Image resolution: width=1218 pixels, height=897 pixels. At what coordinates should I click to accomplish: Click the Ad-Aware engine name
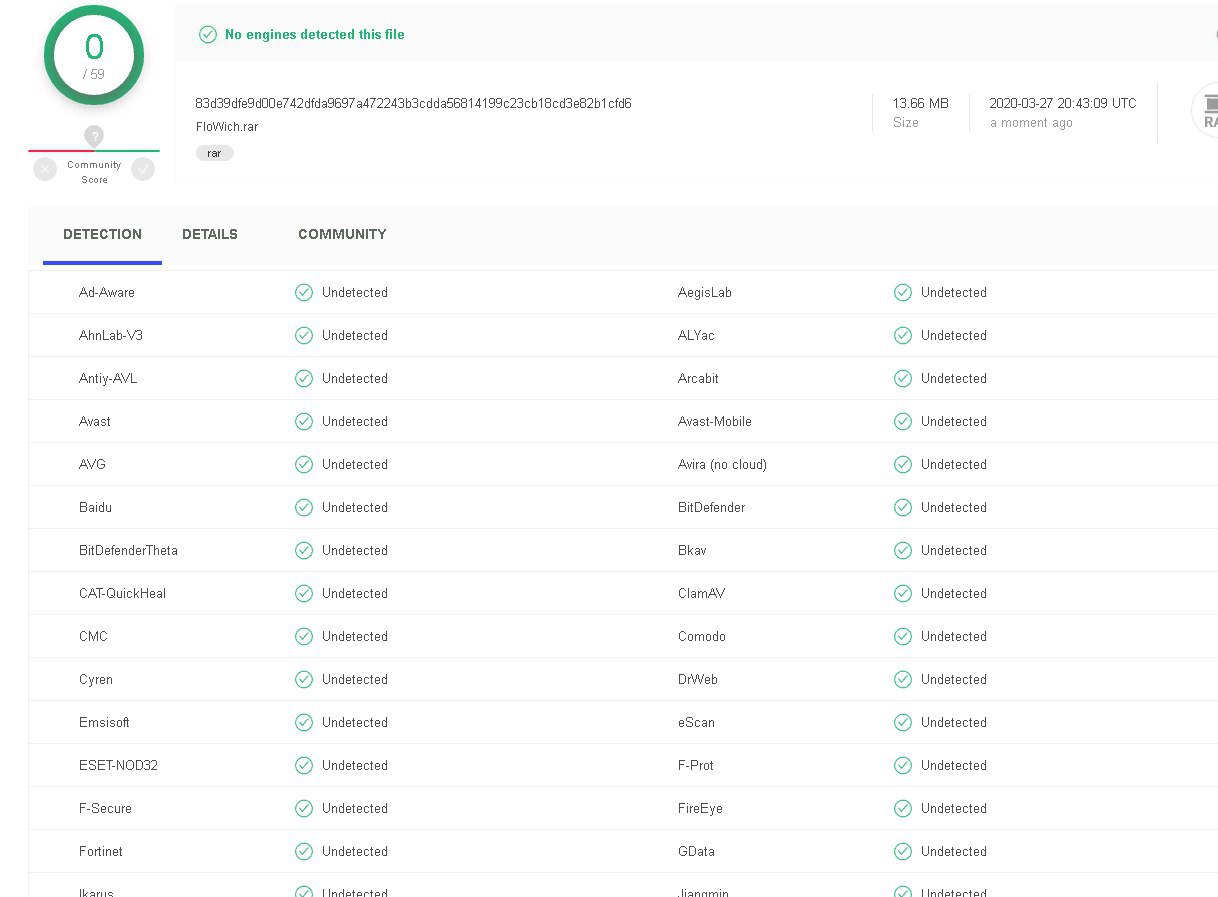coord(107,292)
